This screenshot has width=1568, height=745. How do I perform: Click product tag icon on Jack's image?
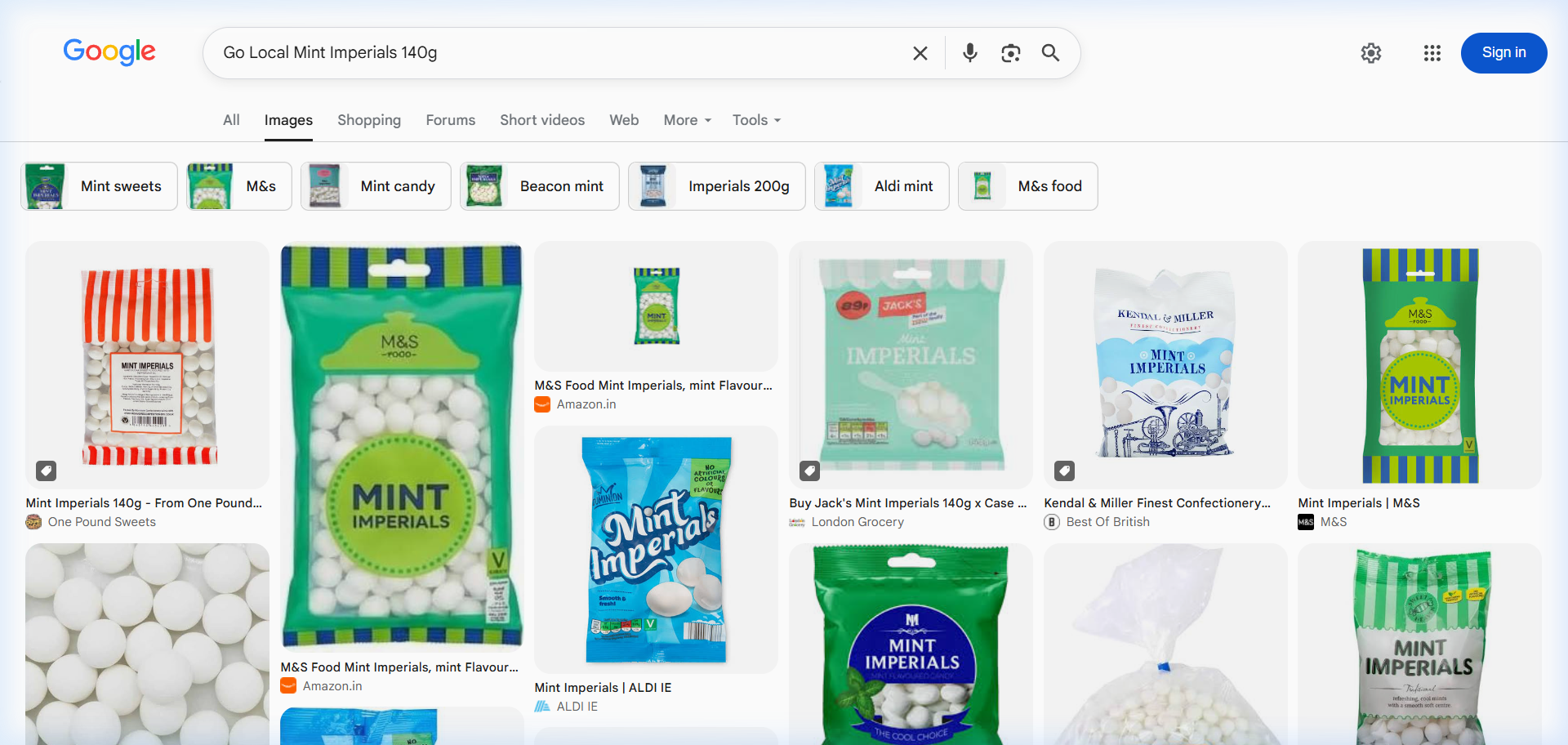tap(809, 471)
